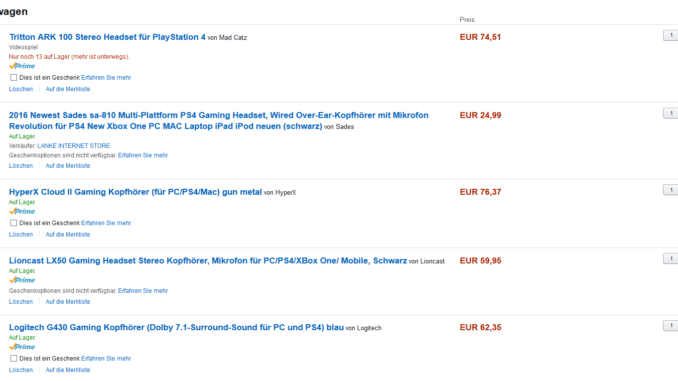Check gift option for HyperX Cloud II
This screenshot has height=381, width=678.
pos(13,223)
